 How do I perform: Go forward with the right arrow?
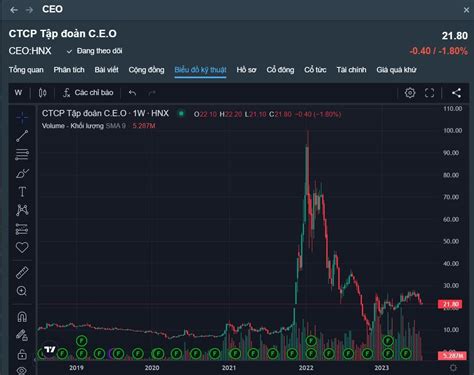click(29, 10)
